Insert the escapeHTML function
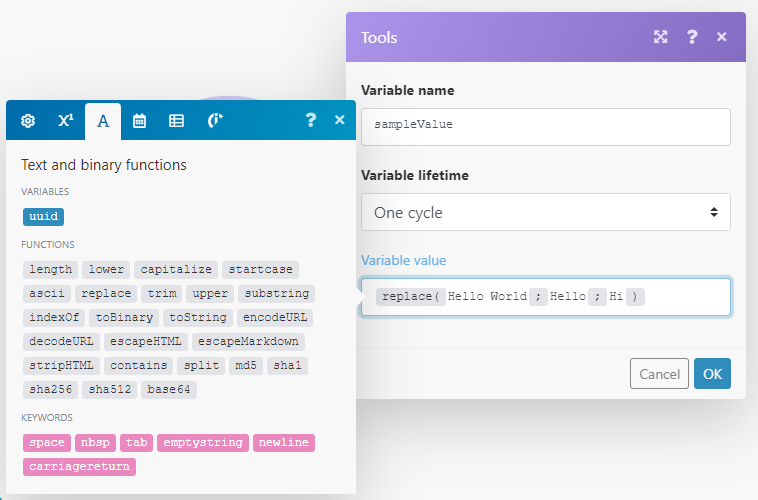Viewport: 758px width, 500px height. click(146, 341)
